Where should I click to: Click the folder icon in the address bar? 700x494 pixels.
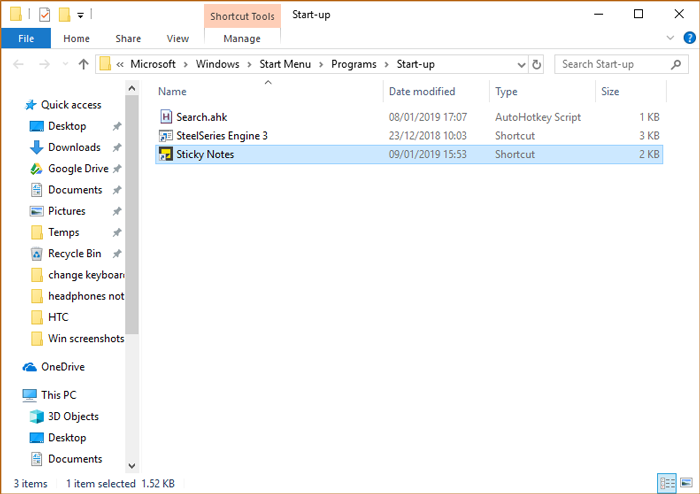(x=105, y=64)
